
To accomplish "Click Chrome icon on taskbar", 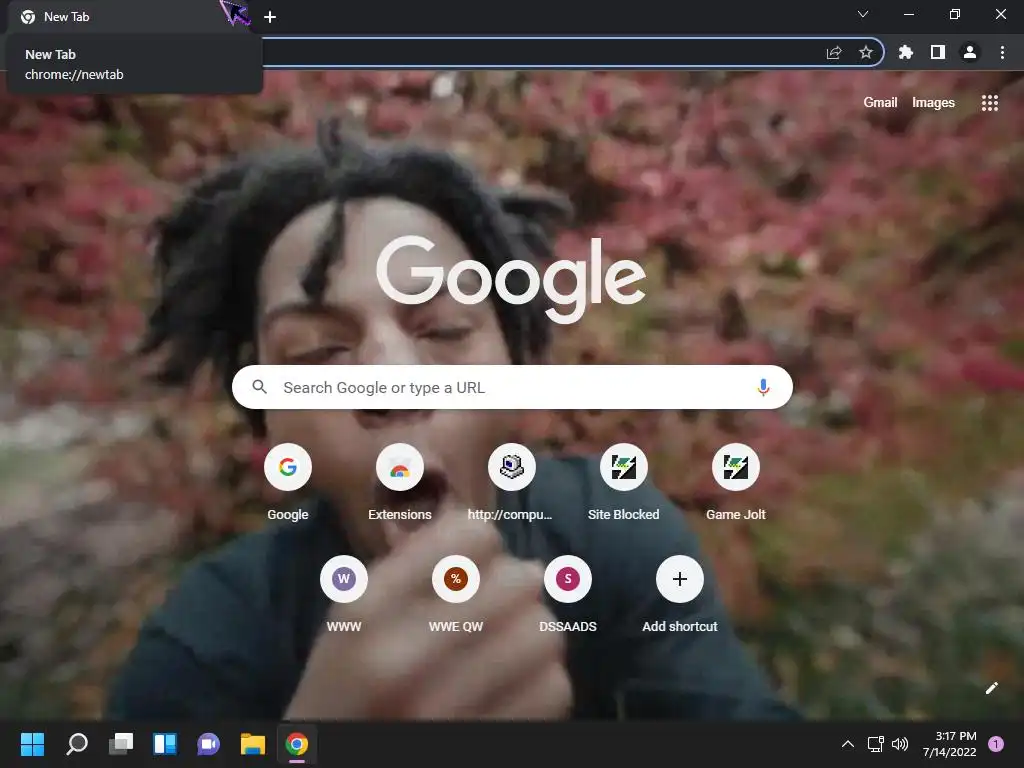I will pos(296,744).
